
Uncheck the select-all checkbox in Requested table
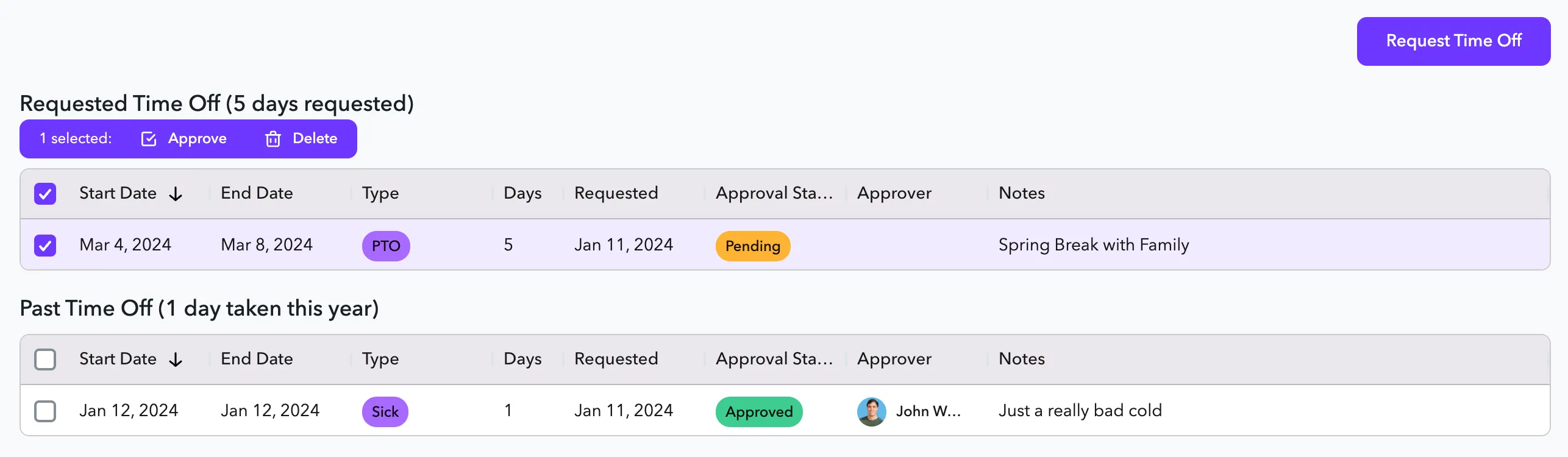coord(45,194)
